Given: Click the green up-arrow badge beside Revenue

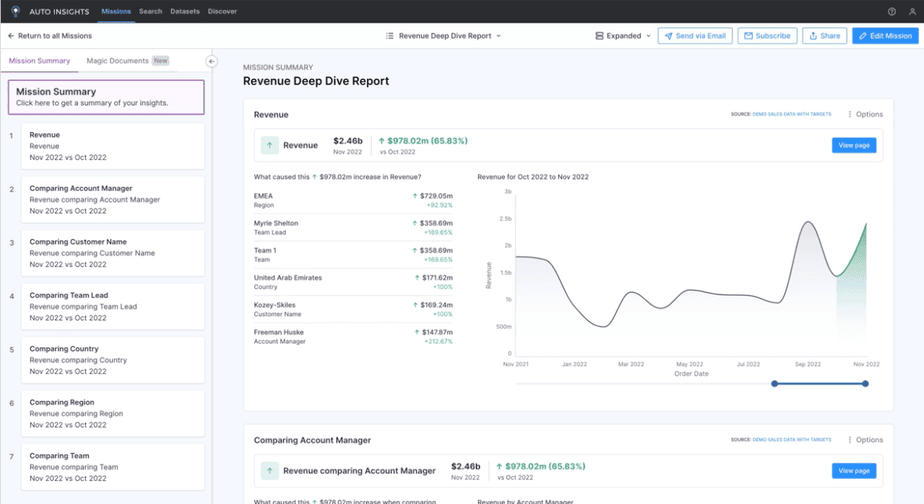Looking at the screenshot, I should (269, 145).
